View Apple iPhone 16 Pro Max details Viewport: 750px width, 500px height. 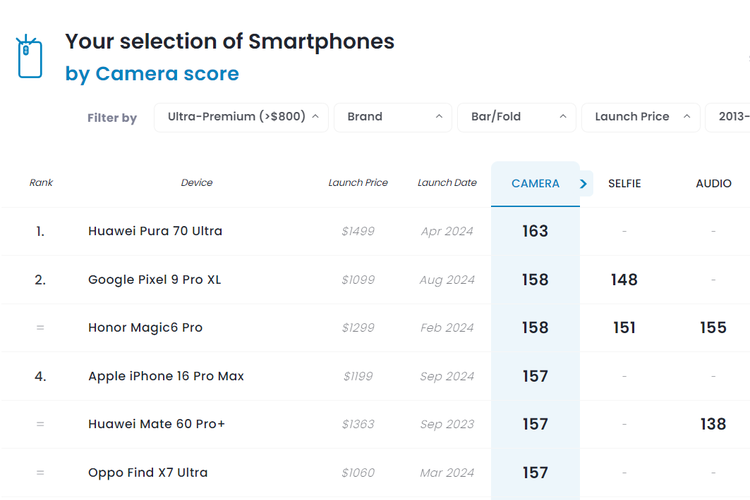click(x=166, y=376)
